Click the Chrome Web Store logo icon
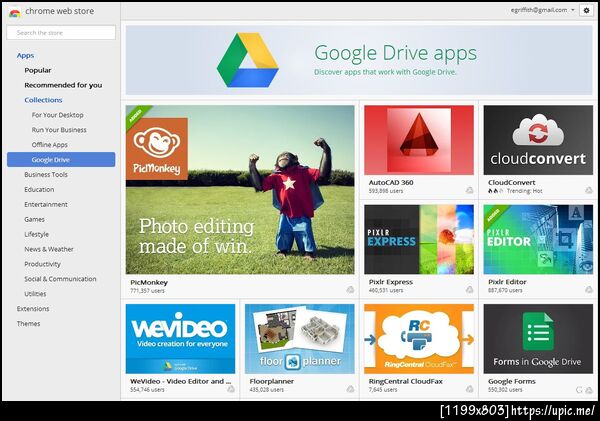The height and width of the screenshot is (421, 600). [x=15, y=13]
